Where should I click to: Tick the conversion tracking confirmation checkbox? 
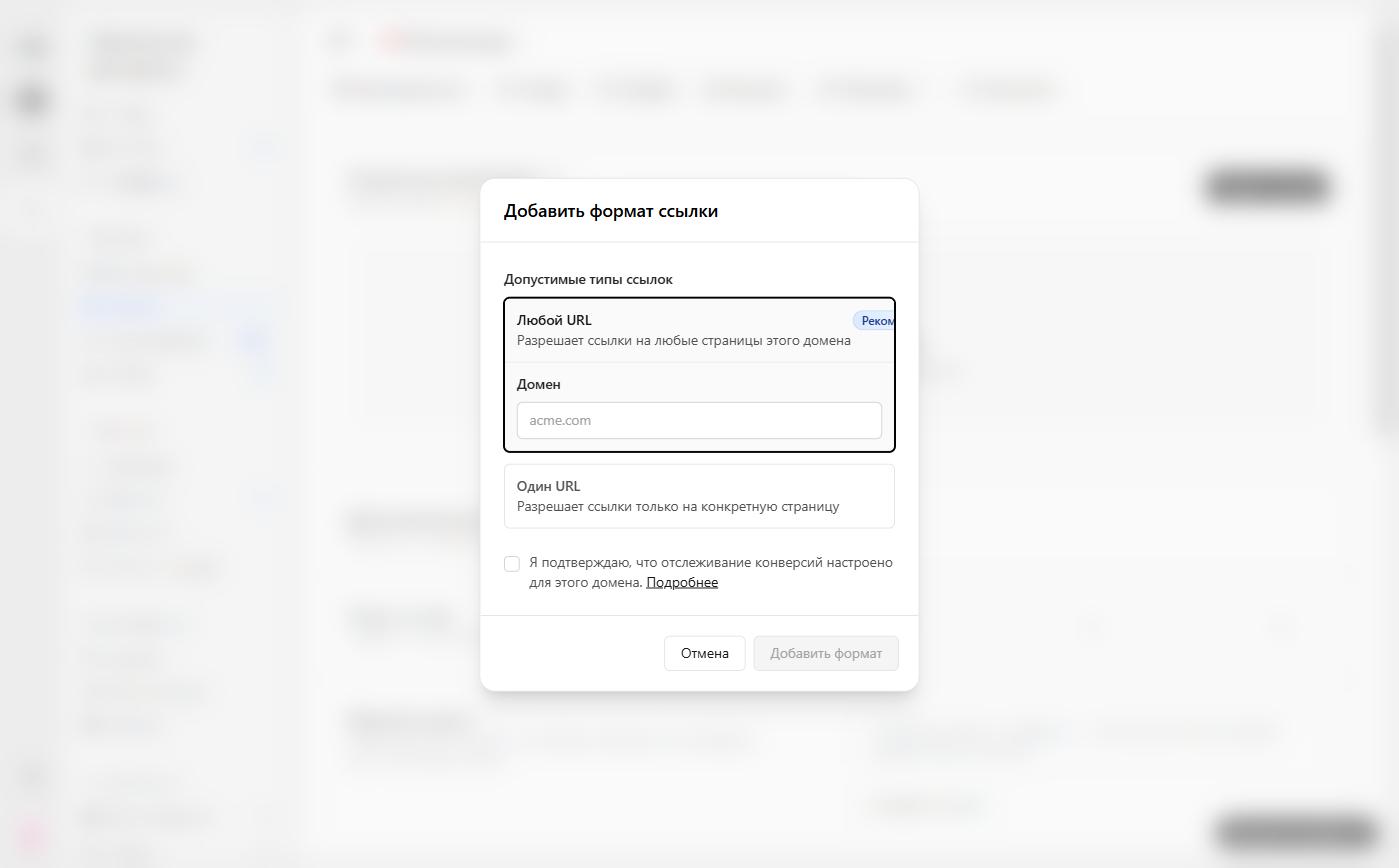512,564
